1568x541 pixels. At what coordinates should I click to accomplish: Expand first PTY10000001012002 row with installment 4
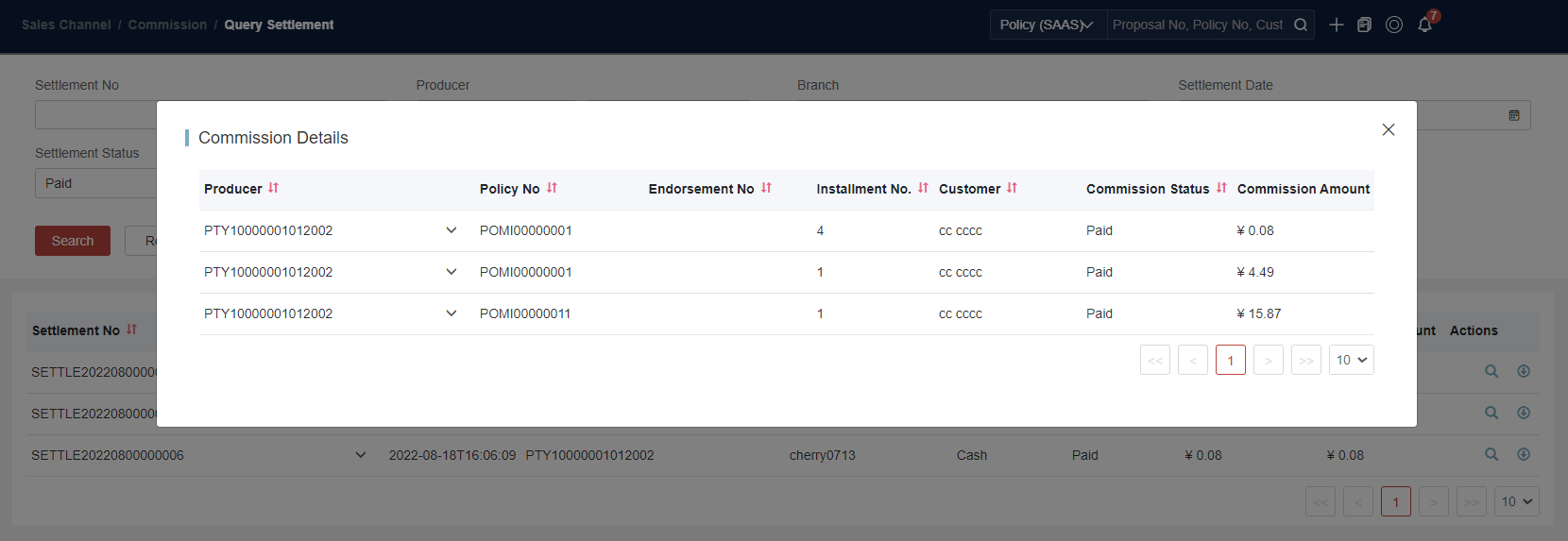click(452, 230)
